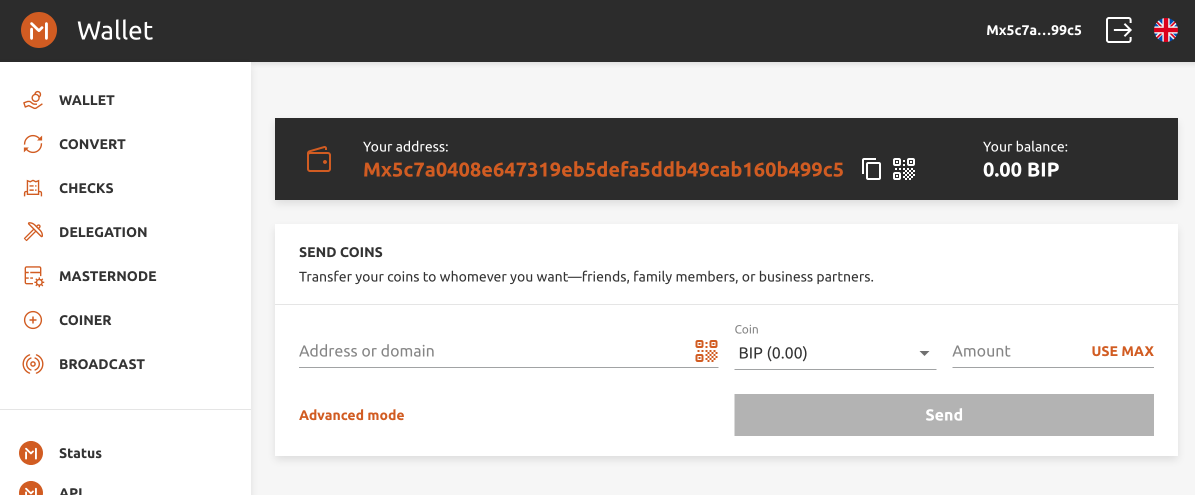Viewport: 1195px width, 495px height.
Task: Click the Delegation pickaxe icon
Action: pyautogui.click(x=33, y=232)
